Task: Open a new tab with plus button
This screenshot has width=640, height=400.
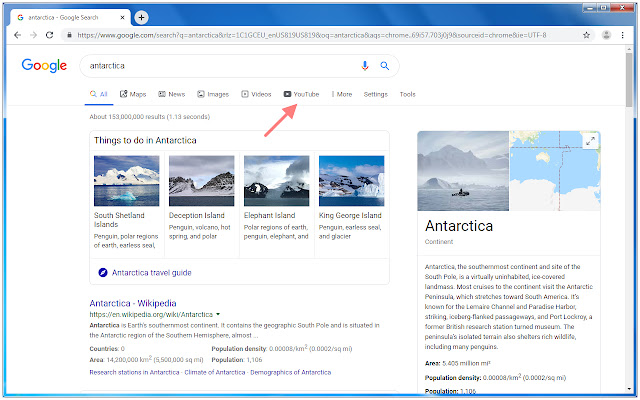Action: click(141, 18)
